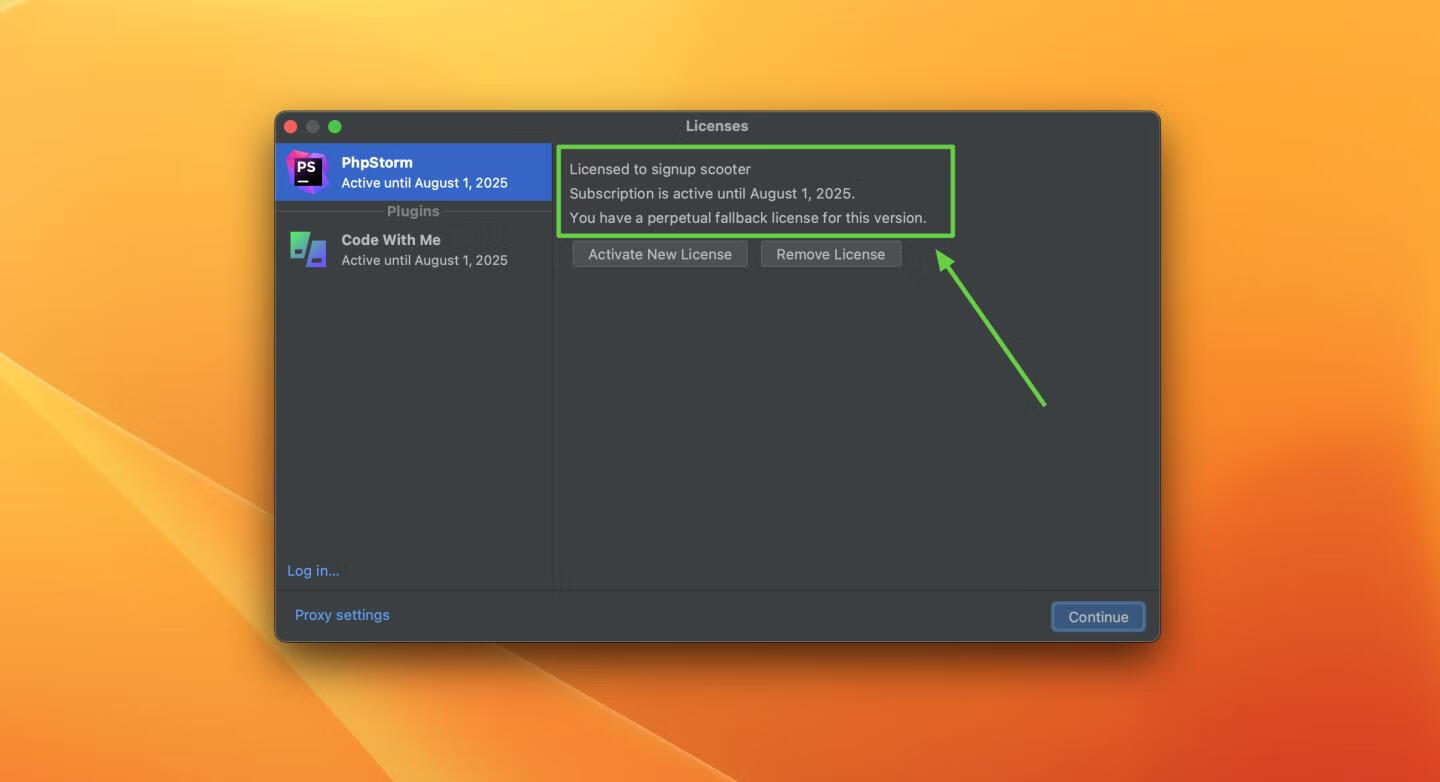Click the Code With Me plugin icon
The width and height of the screenshot is (1440, 782).
pos(308,249)
